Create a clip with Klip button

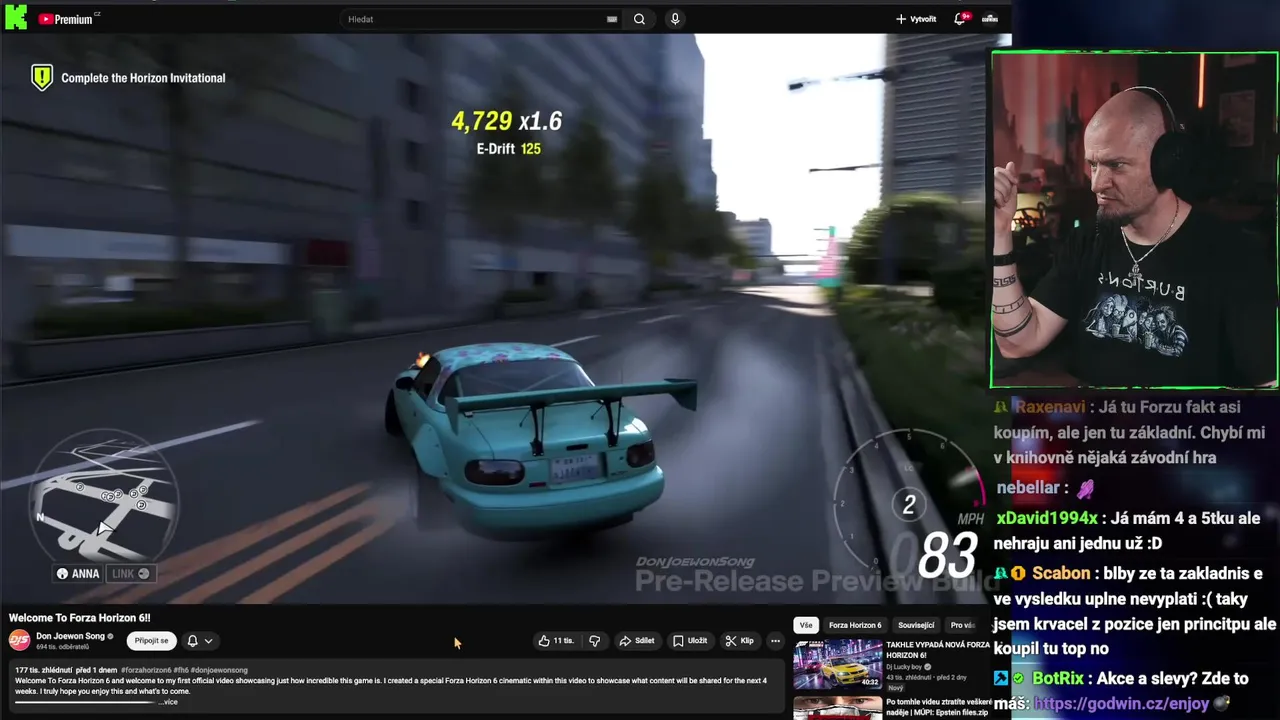pos(740,641)
